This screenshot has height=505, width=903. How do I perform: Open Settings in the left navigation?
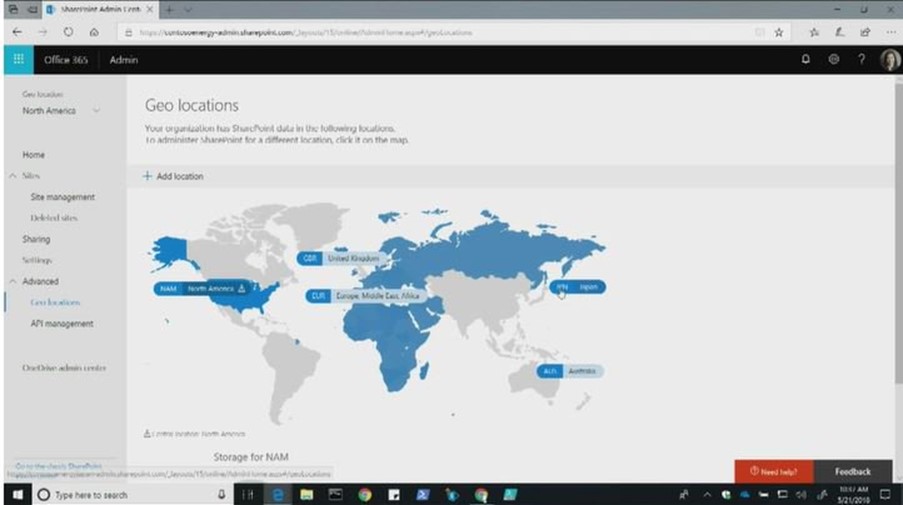37,260
